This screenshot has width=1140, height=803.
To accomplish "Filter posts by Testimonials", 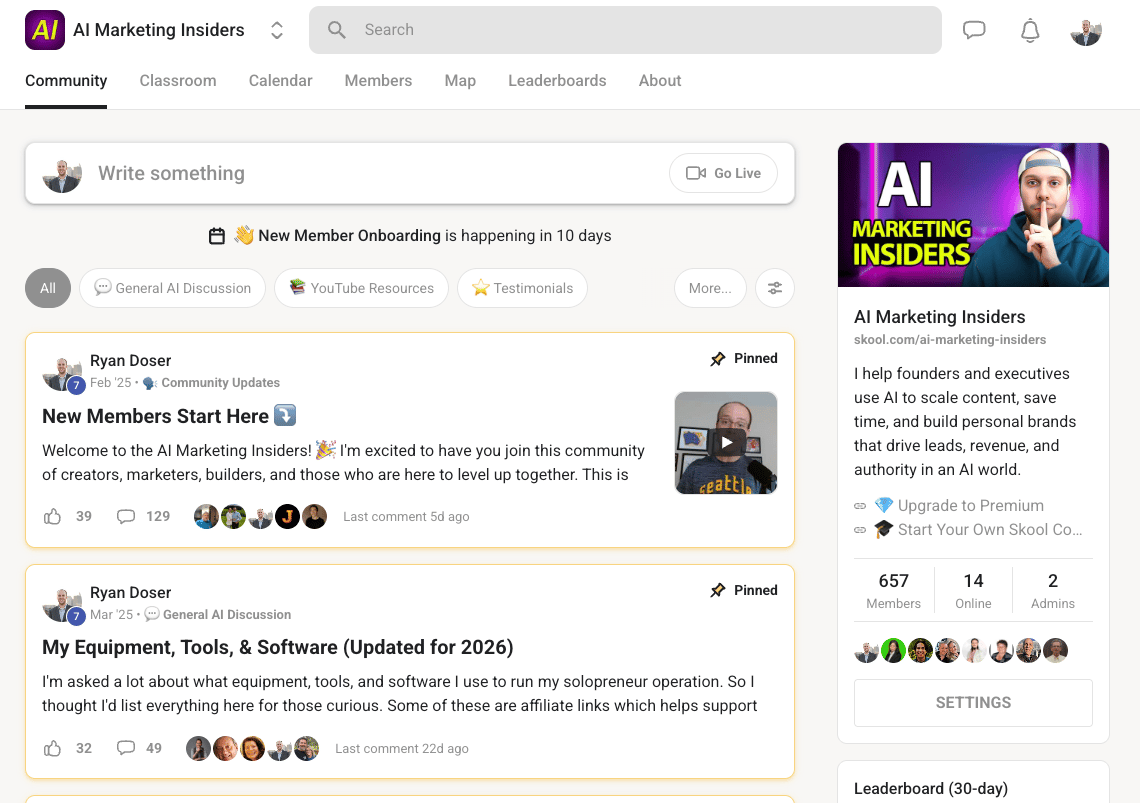I will [x=522, y=288].
